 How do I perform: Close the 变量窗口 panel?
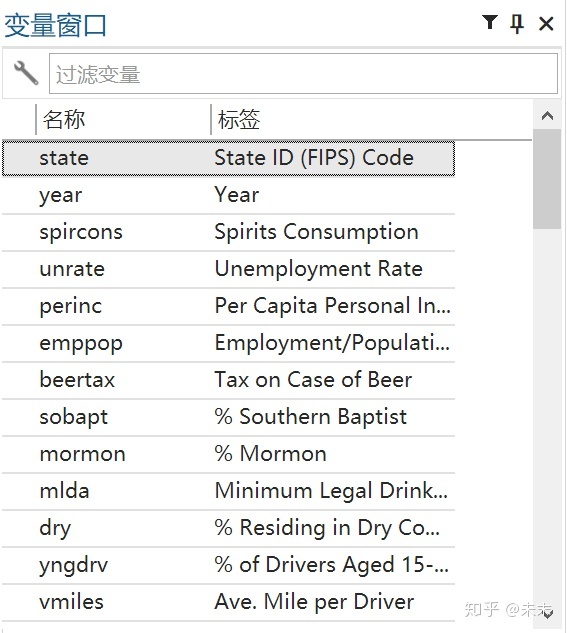(546, 24)
